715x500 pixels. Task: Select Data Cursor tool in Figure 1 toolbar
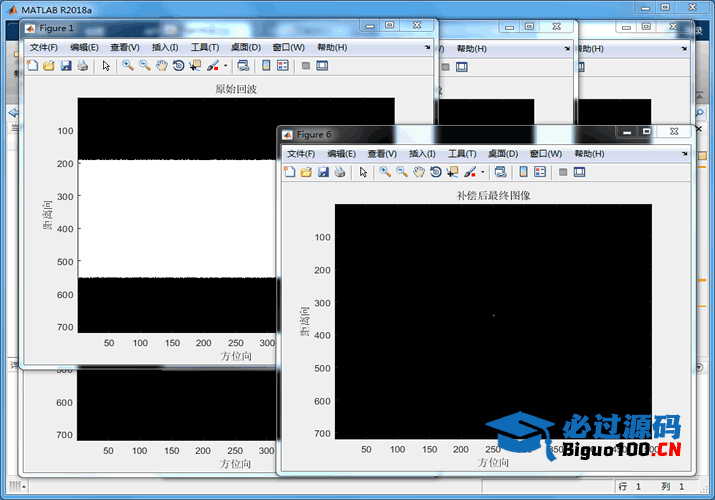click(195, 66)
